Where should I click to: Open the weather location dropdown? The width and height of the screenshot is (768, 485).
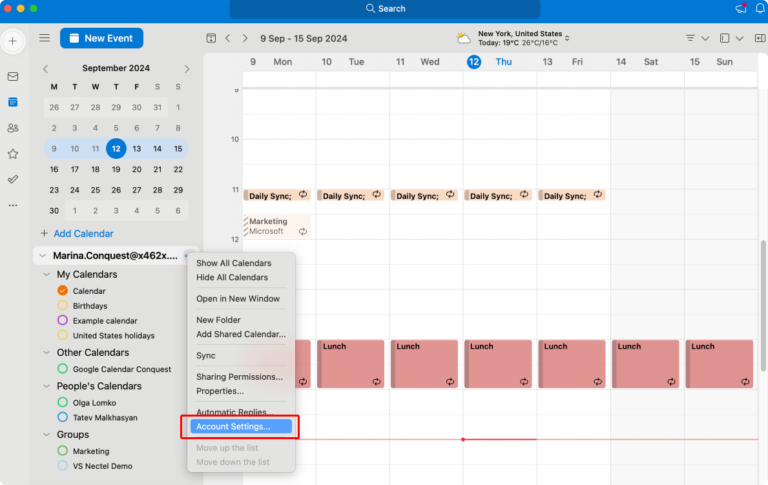(x=567, y=38)
